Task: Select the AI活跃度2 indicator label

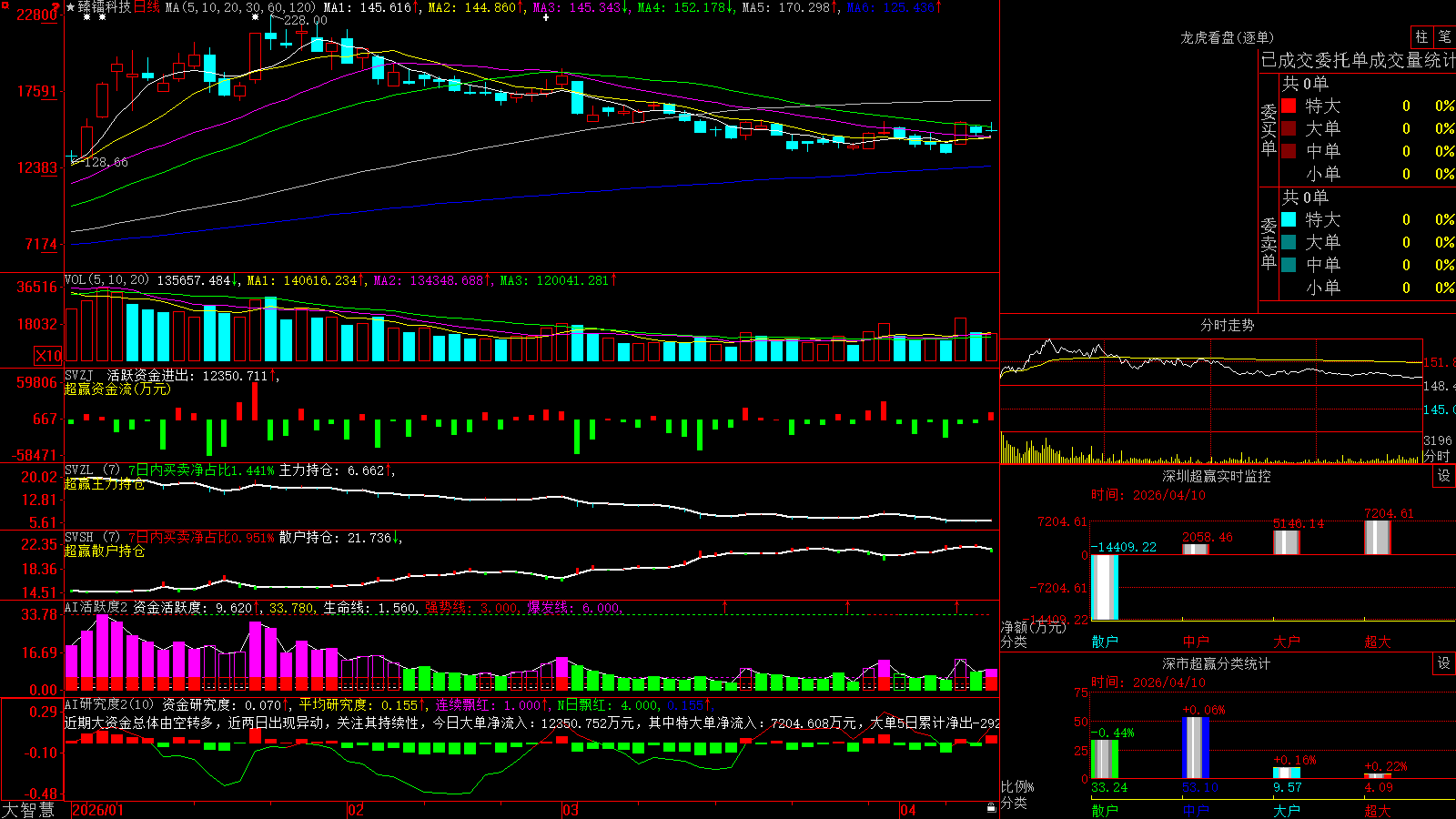Action: (x=96, y=608)
